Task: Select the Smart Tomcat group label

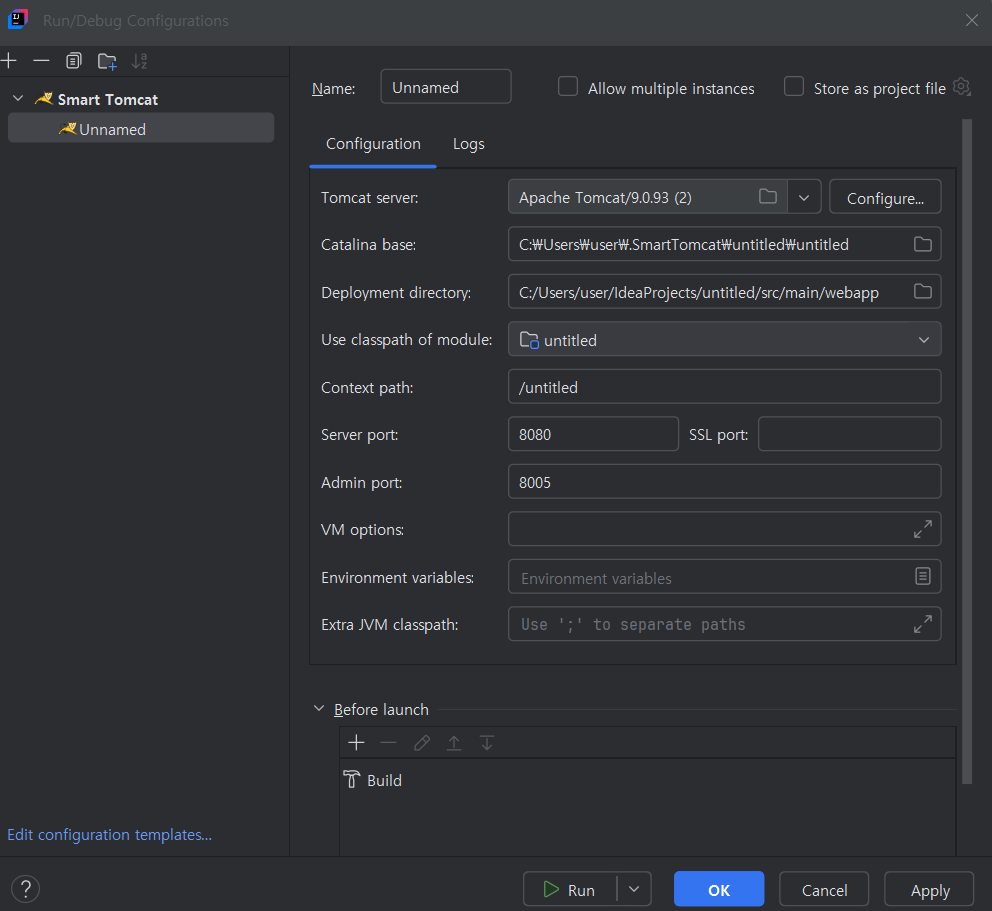Action: tap(108, 99)
